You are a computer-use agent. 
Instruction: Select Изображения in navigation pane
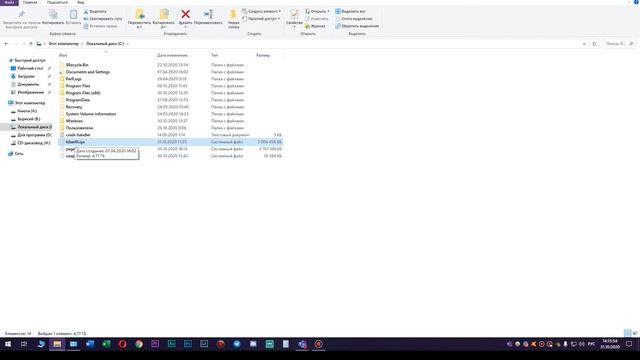click(30, 92)
